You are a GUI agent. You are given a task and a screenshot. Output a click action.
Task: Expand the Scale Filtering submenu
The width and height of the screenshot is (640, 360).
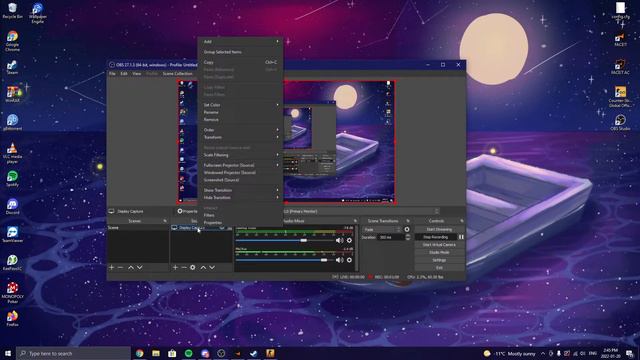[240, 155]
